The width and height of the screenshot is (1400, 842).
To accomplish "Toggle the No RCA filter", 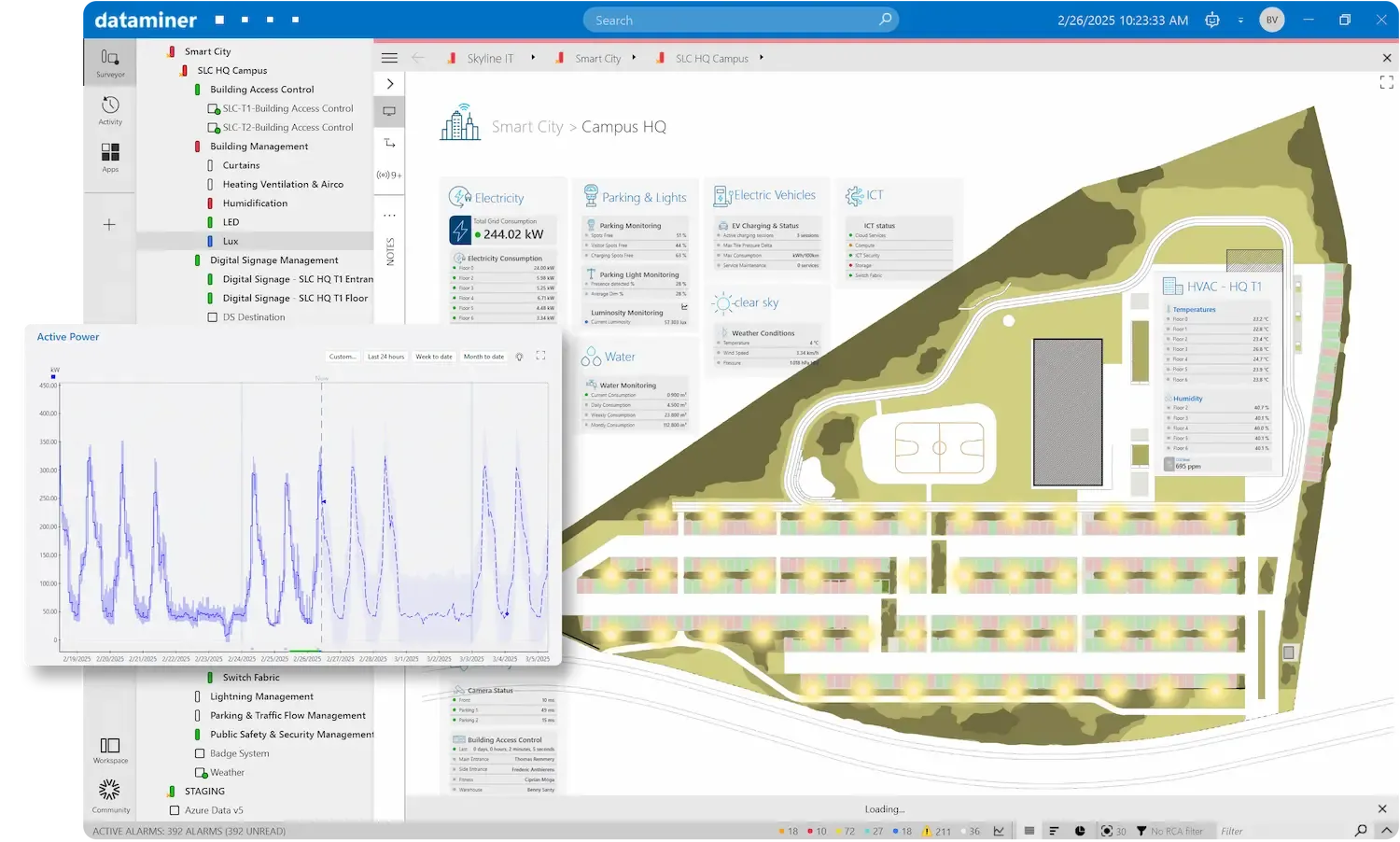I will 1169,831.
